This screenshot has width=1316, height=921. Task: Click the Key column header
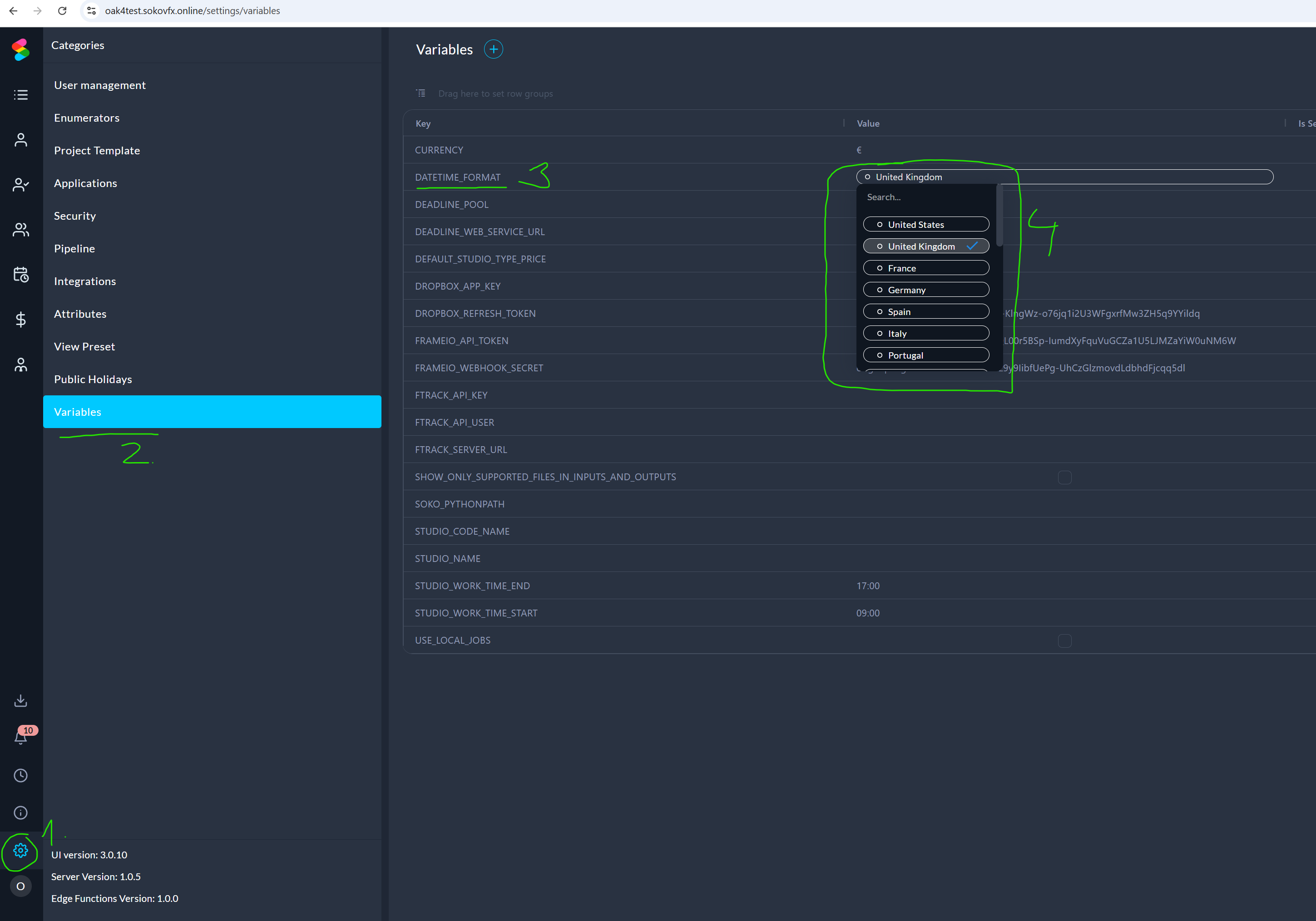pyautogui.click(x=423, y=124)
